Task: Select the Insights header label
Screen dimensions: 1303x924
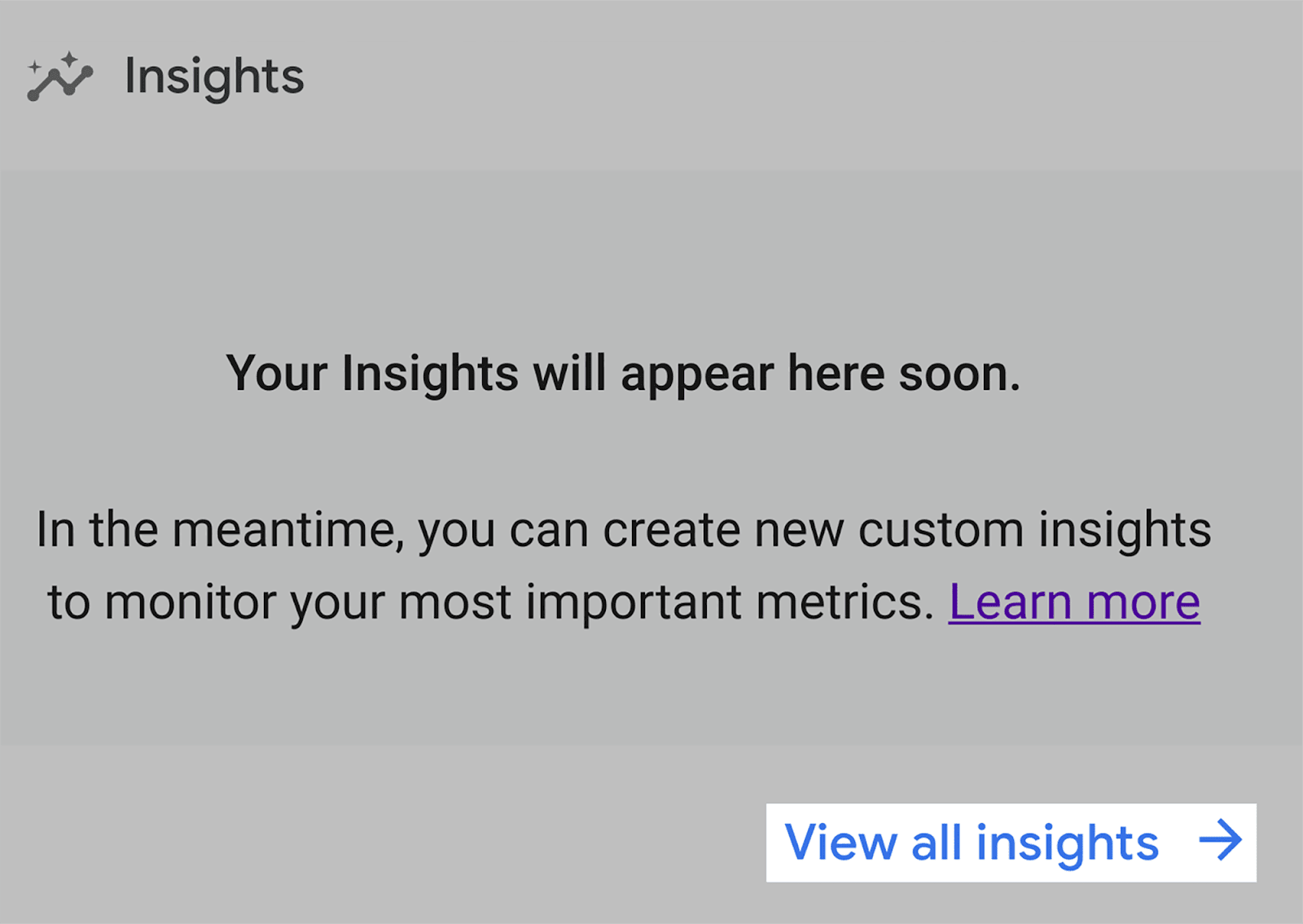Action: click(x=214, y=77)
